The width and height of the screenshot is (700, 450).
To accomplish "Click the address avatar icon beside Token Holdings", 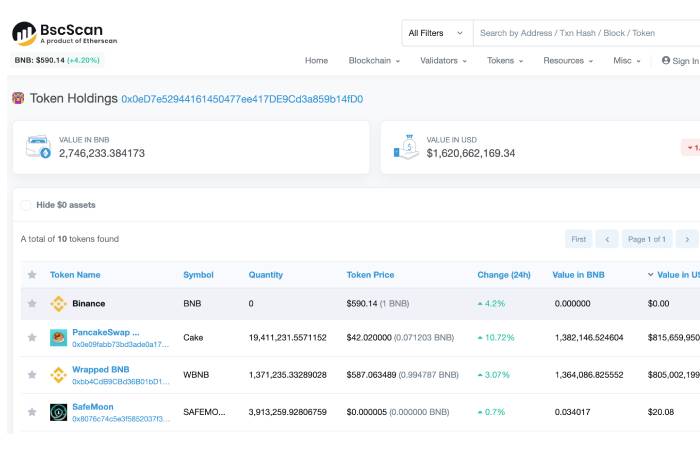I will pos(18,98).
